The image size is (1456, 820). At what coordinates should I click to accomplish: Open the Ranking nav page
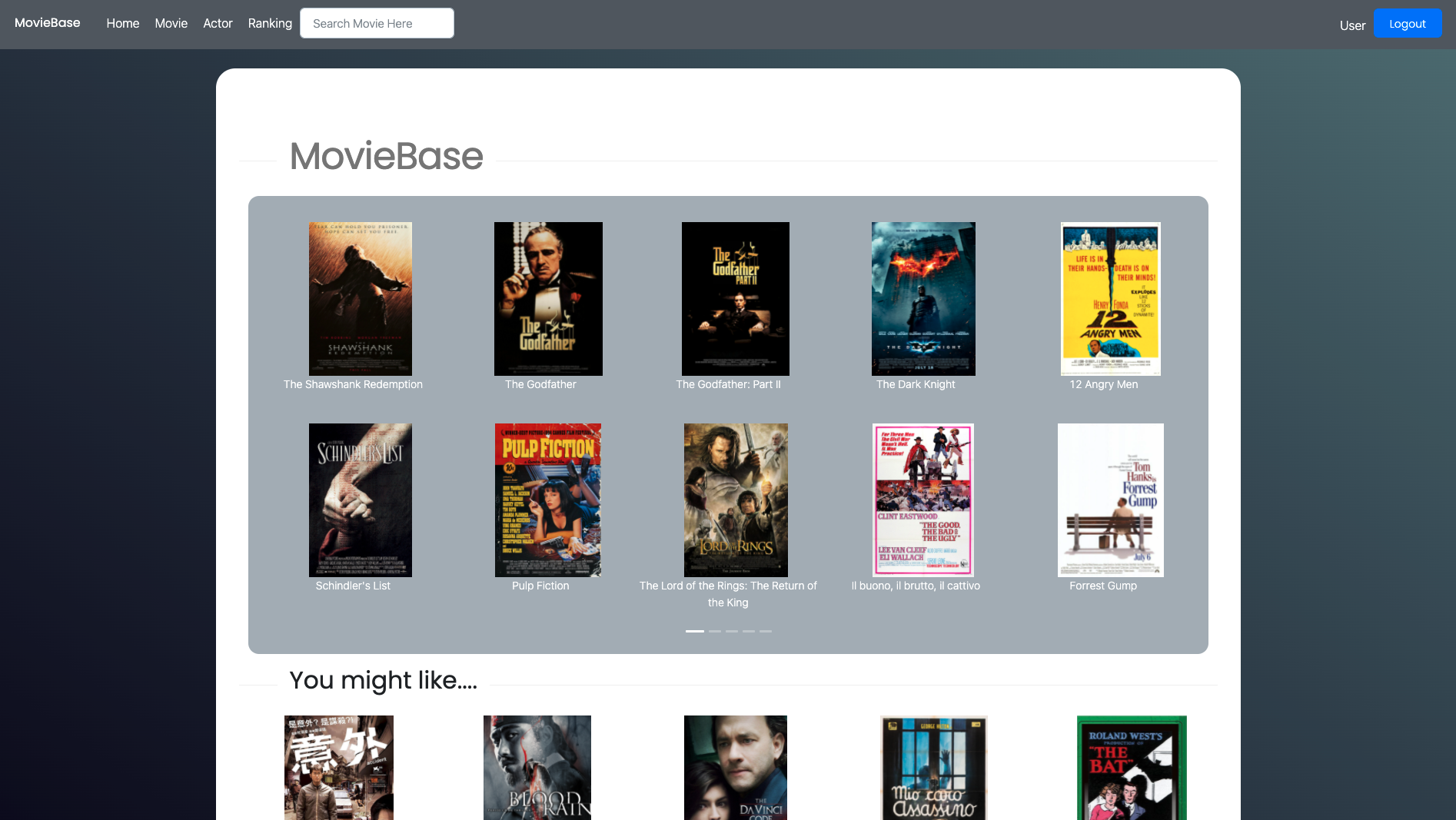[270, 24]
